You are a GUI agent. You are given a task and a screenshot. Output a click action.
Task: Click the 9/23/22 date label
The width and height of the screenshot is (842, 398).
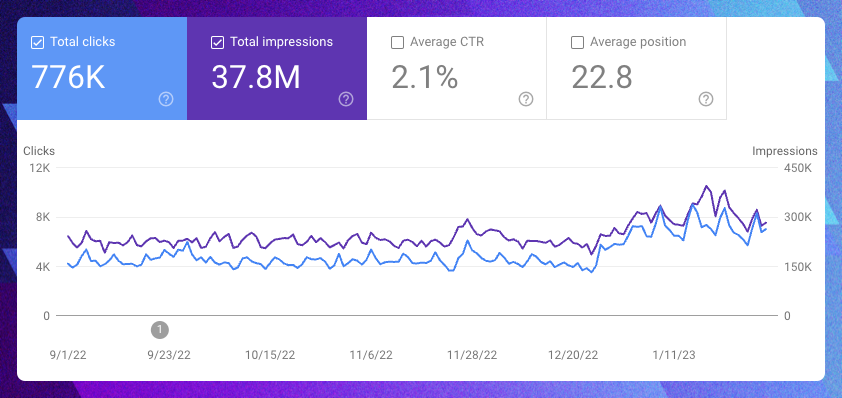click(x=169, y=355)
